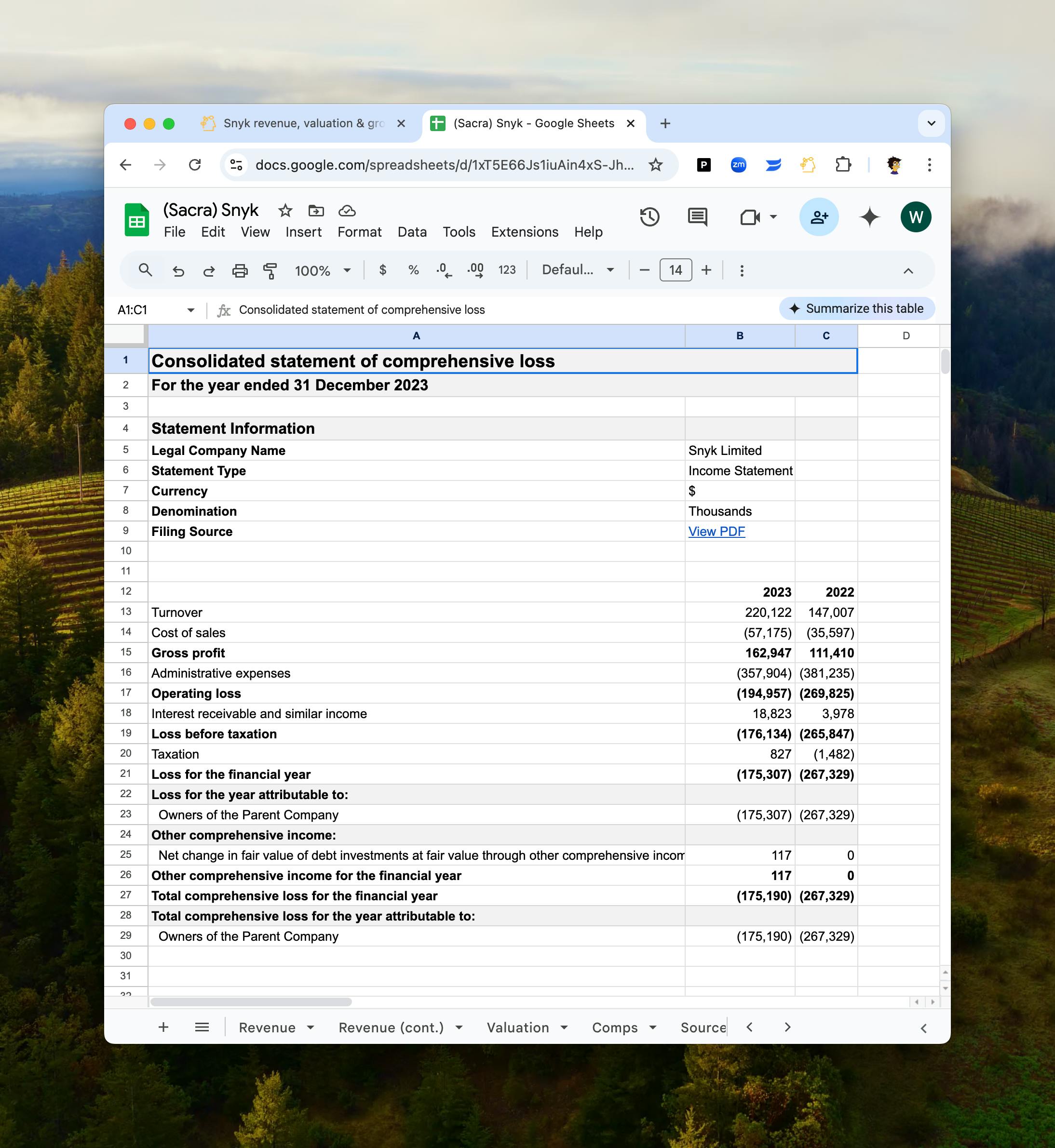Print the spreadsheet

pos(240,270)
